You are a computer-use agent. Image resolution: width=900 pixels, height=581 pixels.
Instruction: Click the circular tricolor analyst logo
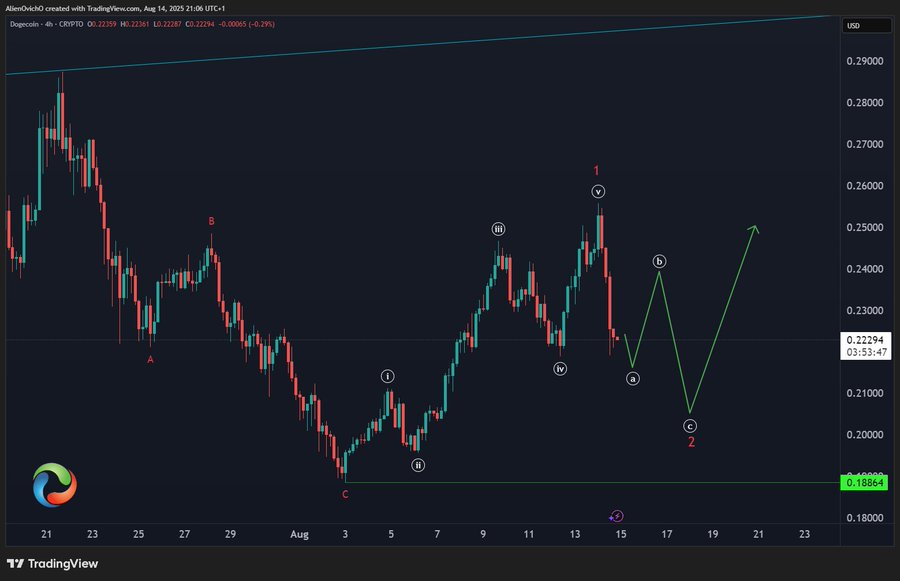click(x=55, y=485)
